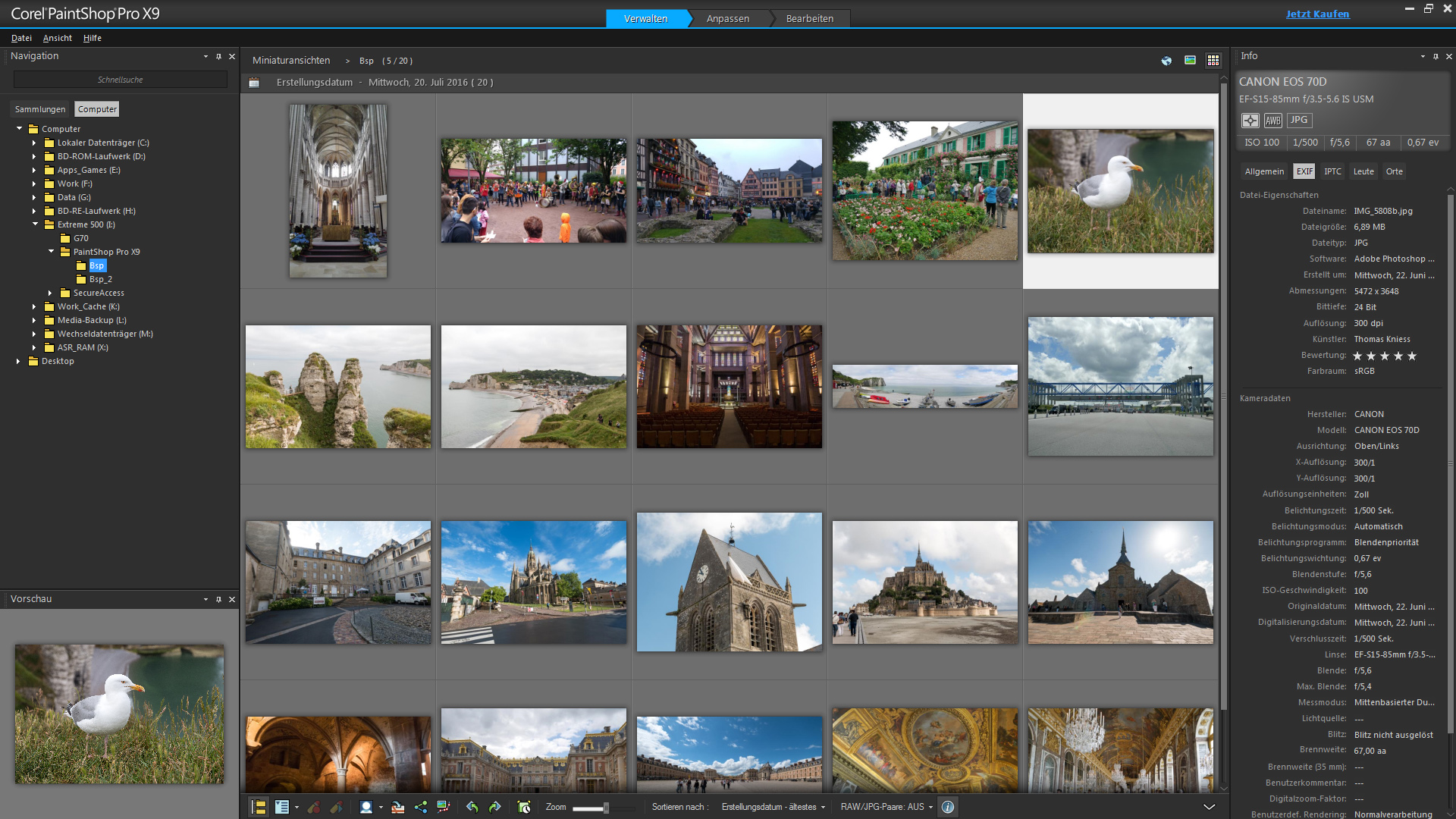Viewport: 1456px width, 819px height.
Task: Open the Hilfe menu
Action: [93, 38]
